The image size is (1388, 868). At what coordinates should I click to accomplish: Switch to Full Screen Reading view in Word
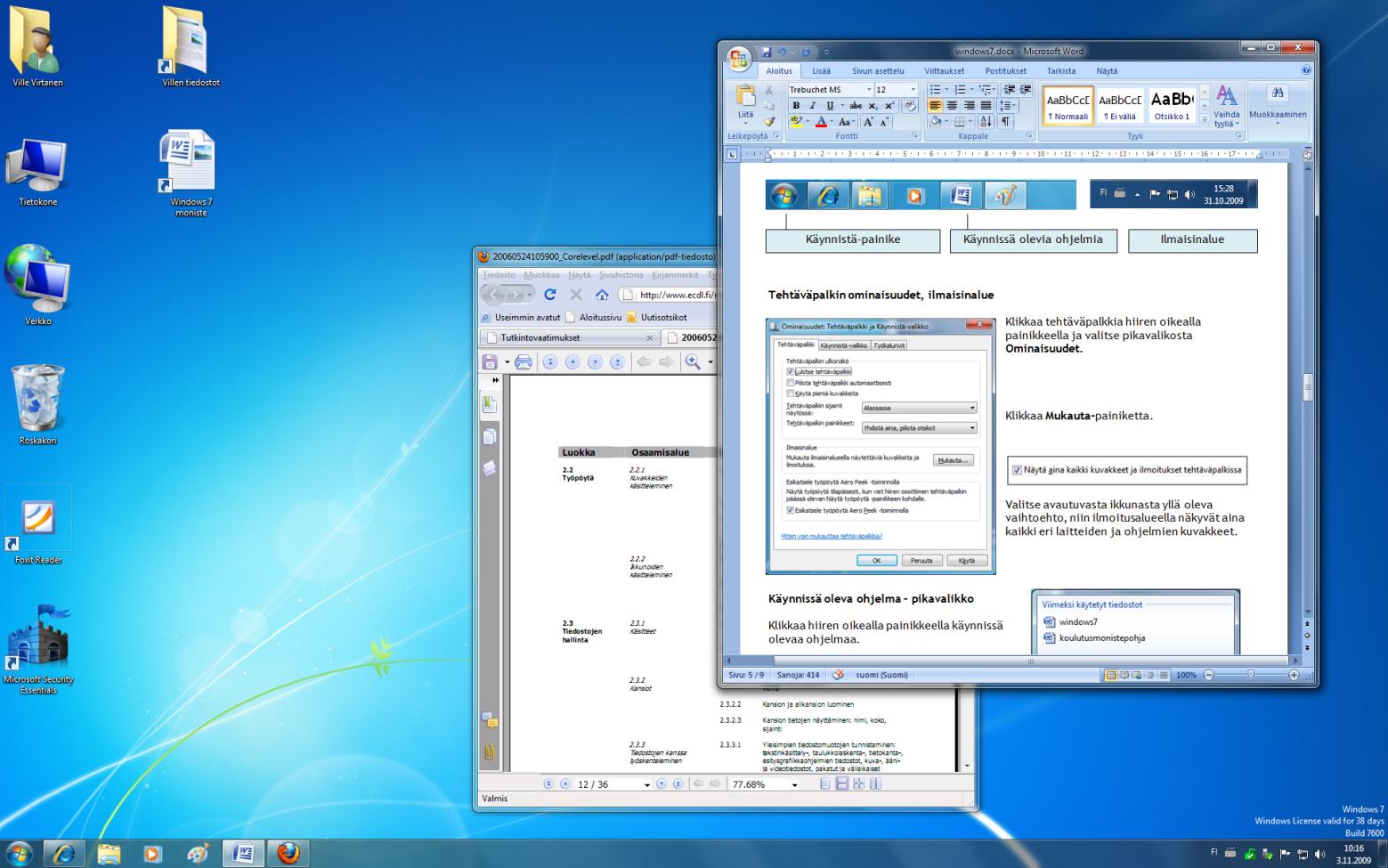click(x=1124, y=676)
